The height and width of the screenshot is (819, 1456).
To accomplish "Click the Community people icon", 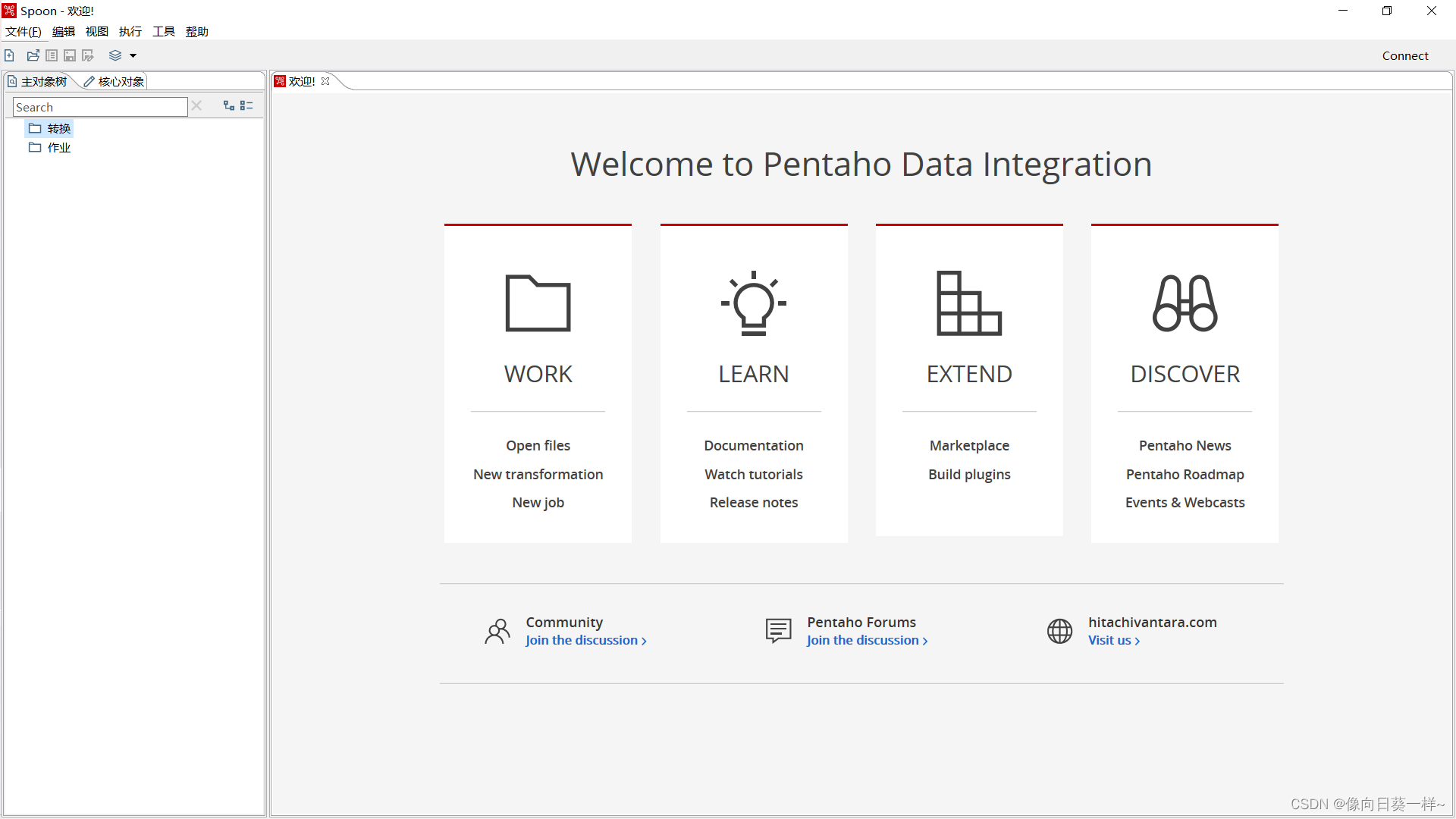I will click(497, 631).
